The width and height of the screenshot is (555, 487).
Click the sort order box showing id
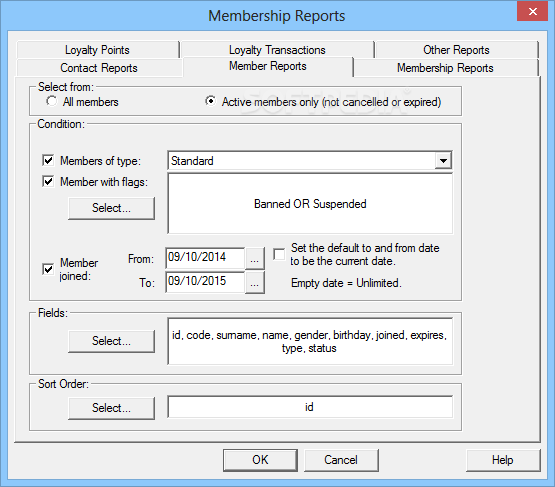point(310,407)
